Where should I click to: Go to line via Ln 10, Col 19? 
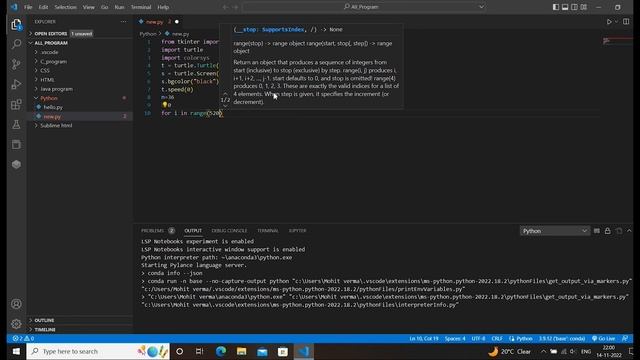coord(424,339)
